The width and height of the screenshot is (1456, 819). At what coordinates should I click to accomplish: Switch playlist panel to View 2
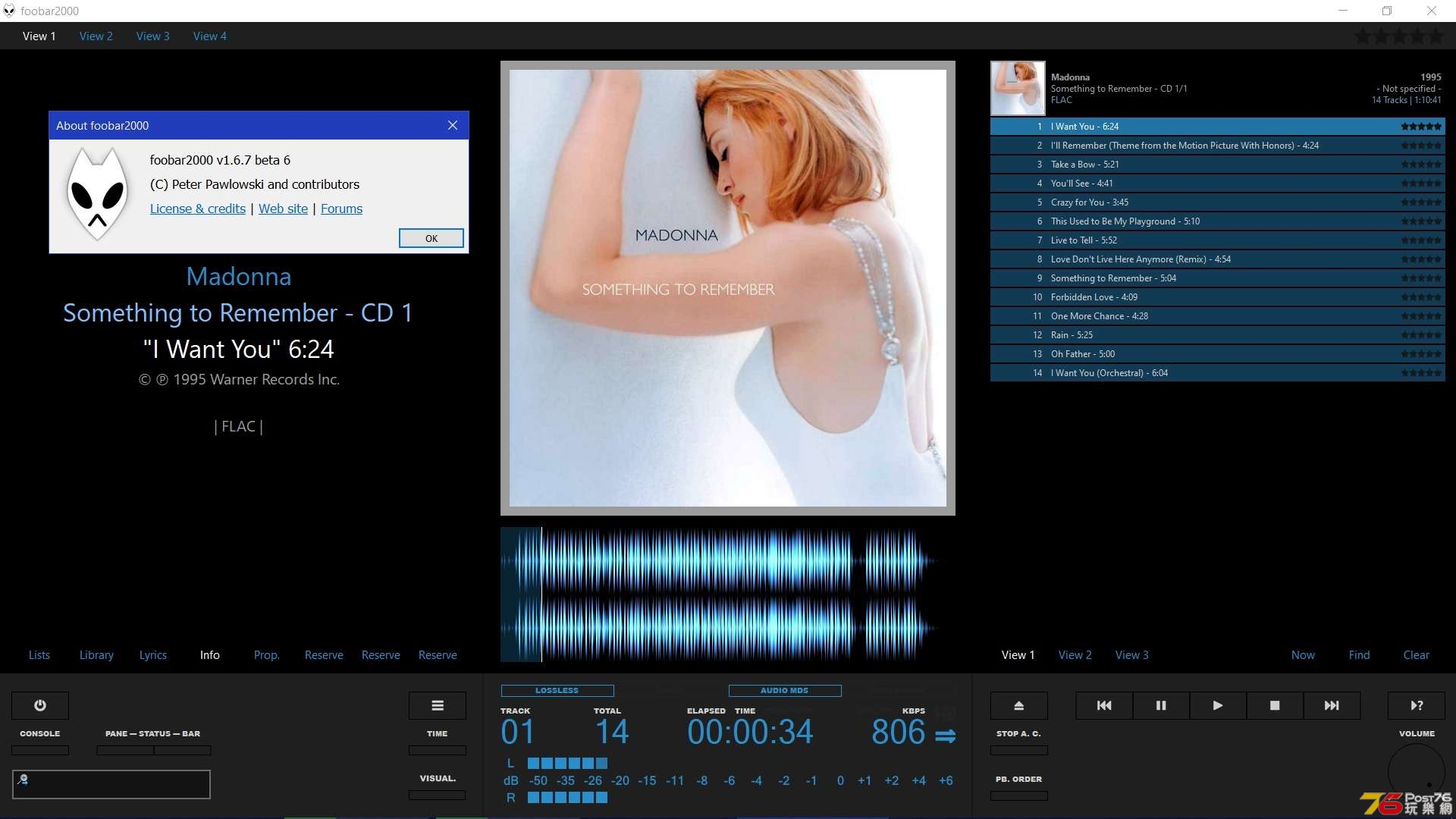(1075, 655)
